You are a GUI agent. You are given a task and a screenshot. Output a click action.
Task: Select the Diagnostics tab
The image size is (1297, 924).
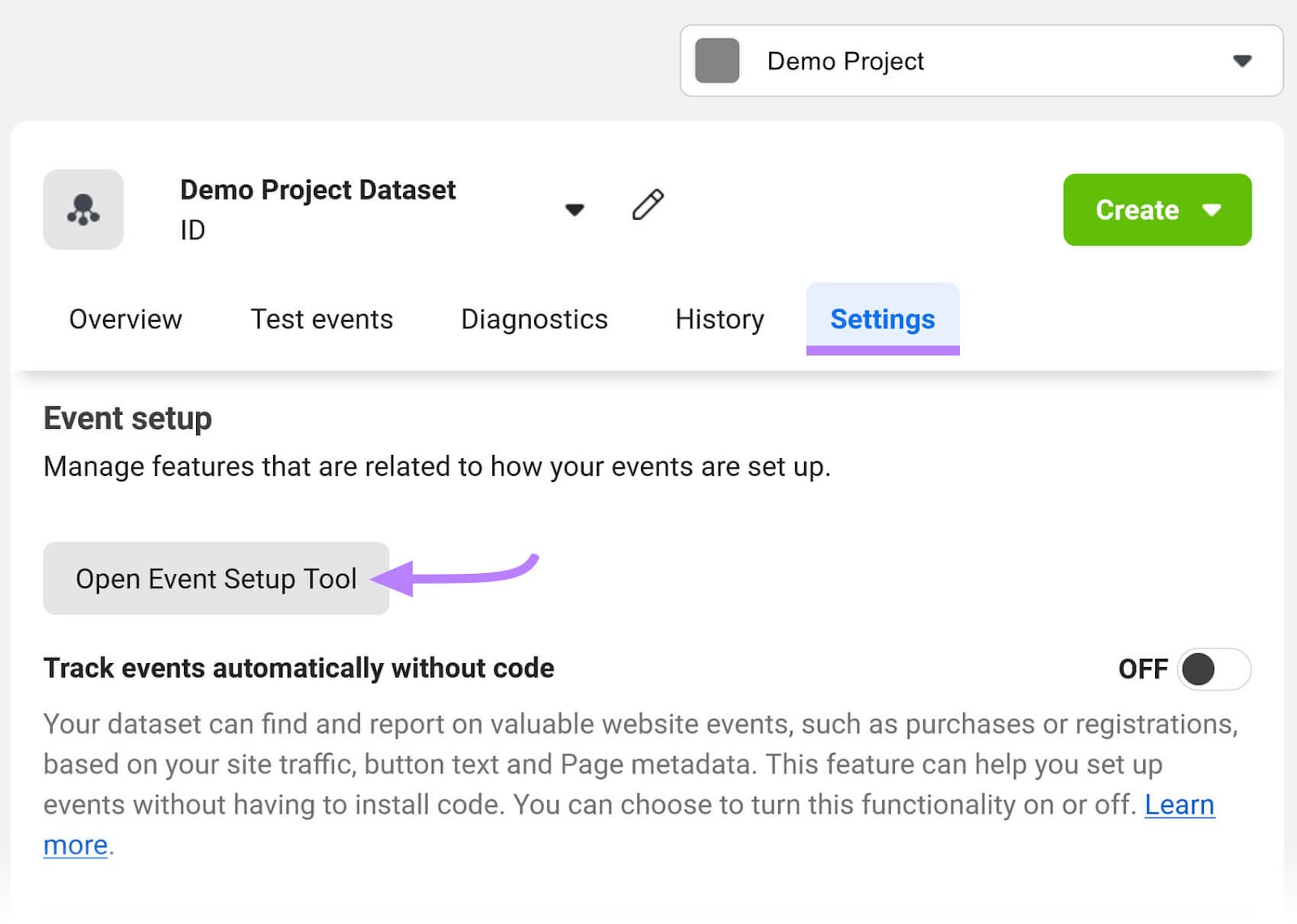click(x=534, y=319)
